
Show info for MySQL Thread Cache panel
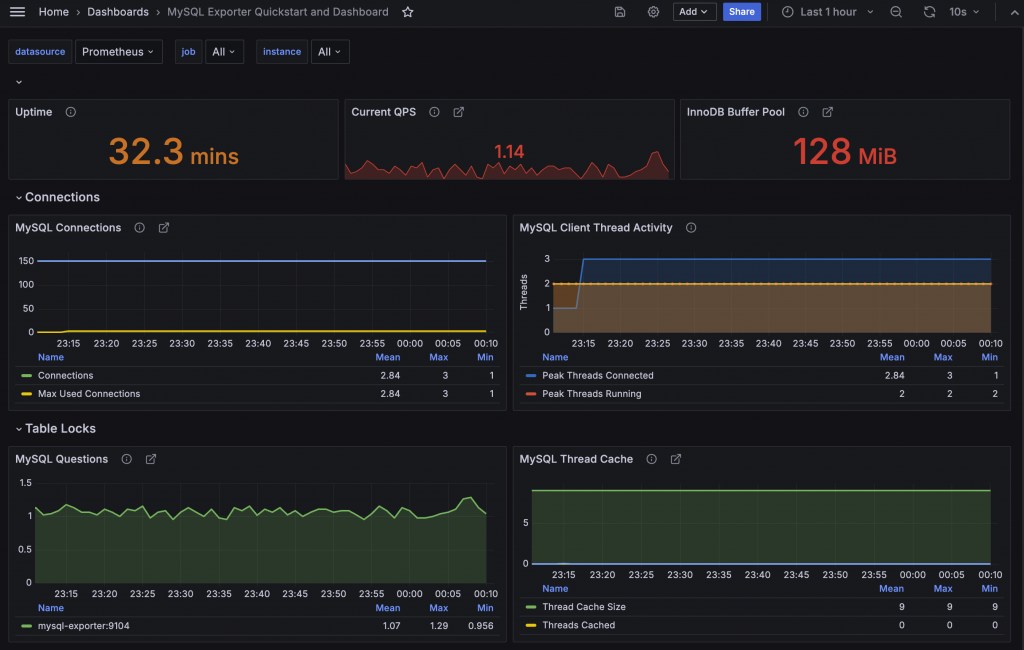click(x=652, y=459)
